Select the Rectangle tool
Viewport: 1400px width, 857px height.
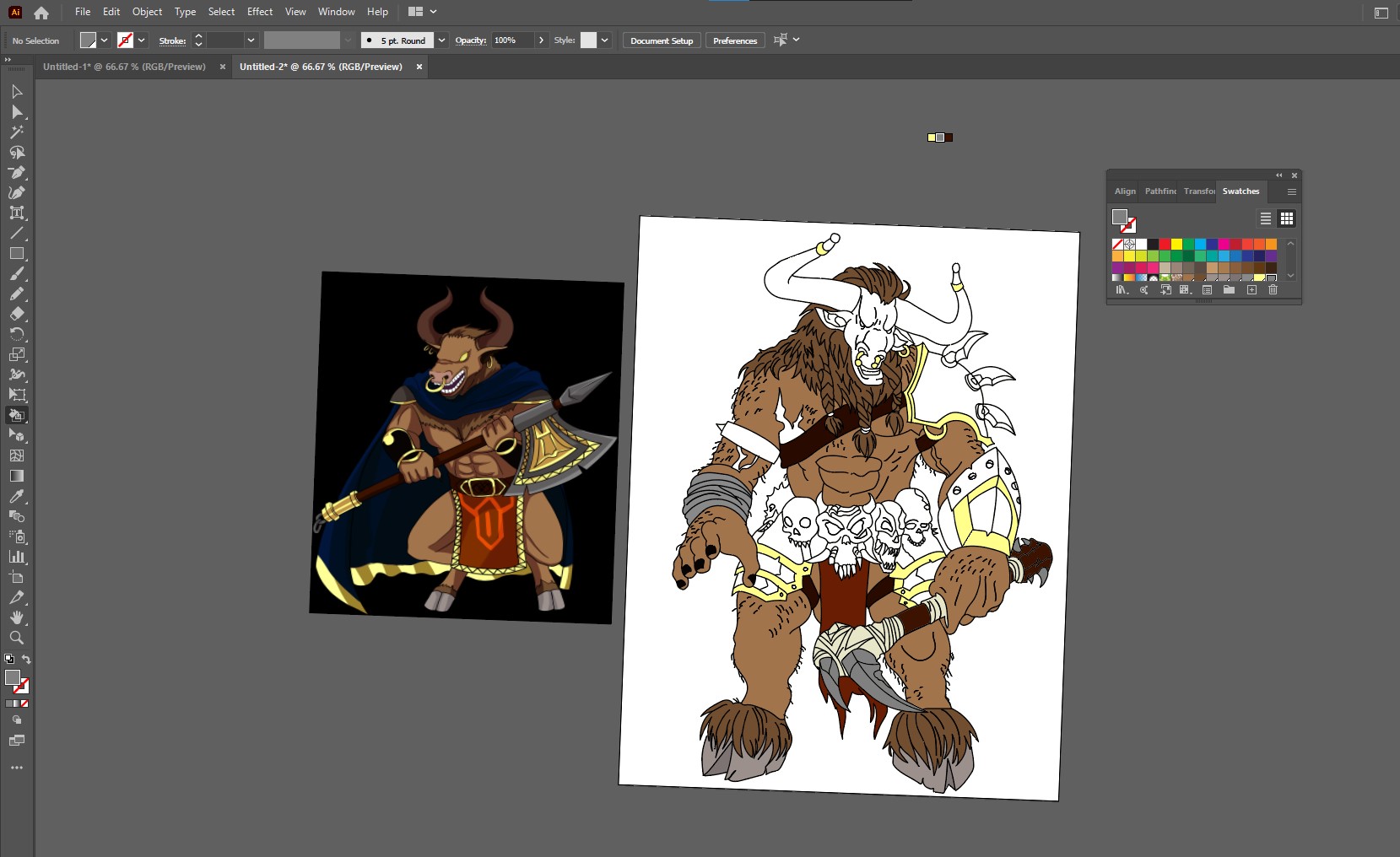(x=17, y=253)
